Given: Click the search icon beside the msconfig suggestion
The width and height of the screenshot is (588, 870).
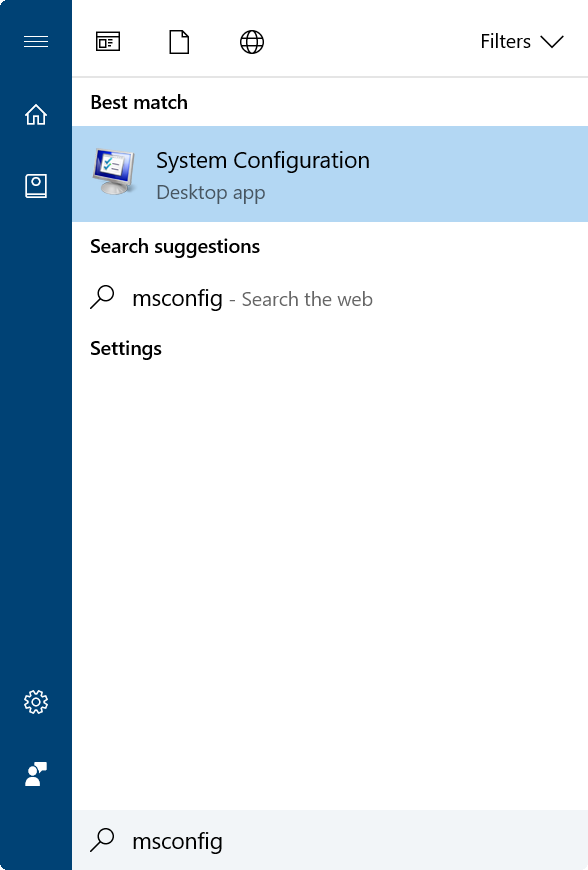Looking at the screenshot, I should tap(101, 296).
